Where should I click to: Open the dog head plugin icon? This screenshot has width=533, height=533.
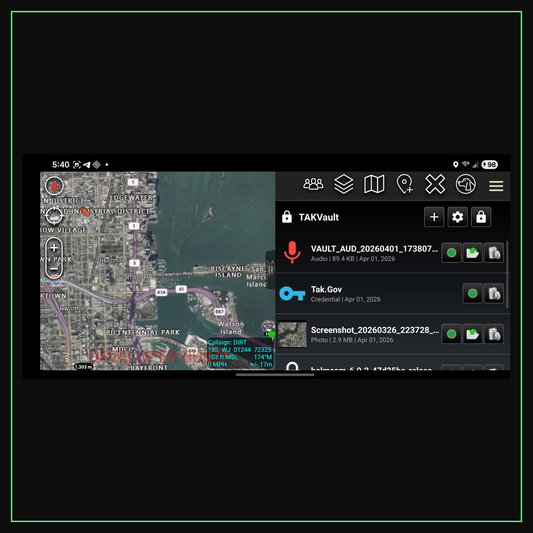pyautogui.click(x=466, y=184)
